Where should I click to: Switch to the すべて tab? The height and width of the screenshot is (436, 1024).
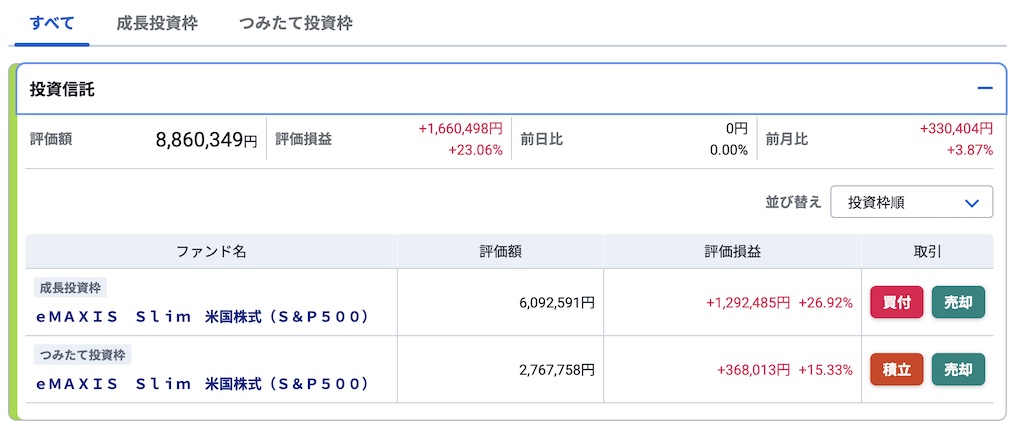point(52,23)
